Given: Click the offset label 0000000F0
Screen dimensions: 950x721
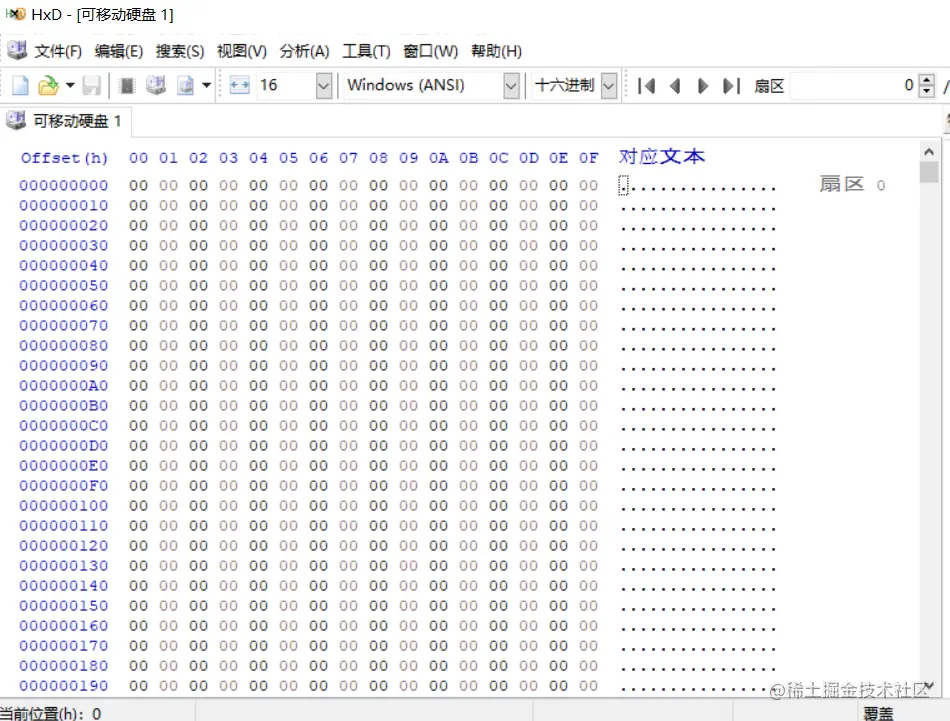Looking at the screenshot, I should (x=64, y=485).
